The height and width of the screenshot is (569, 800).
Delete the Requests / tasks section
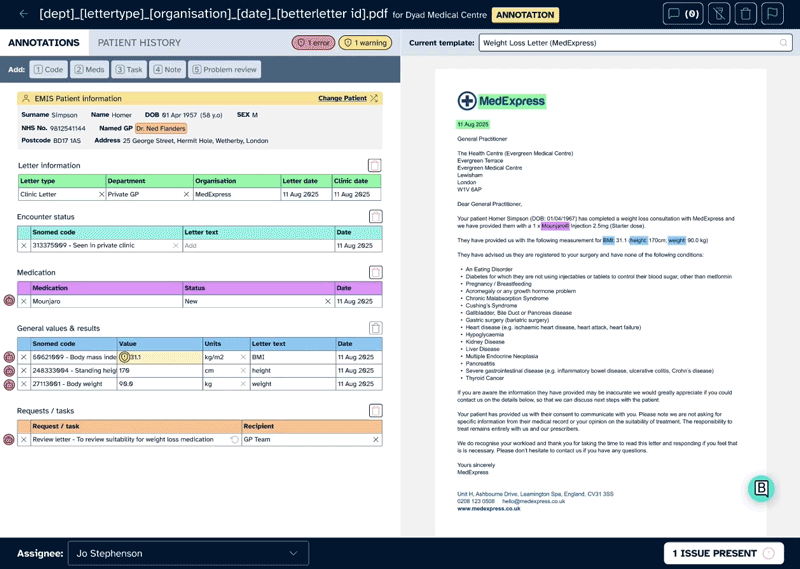pyautogui.click(x=376, y=410)
